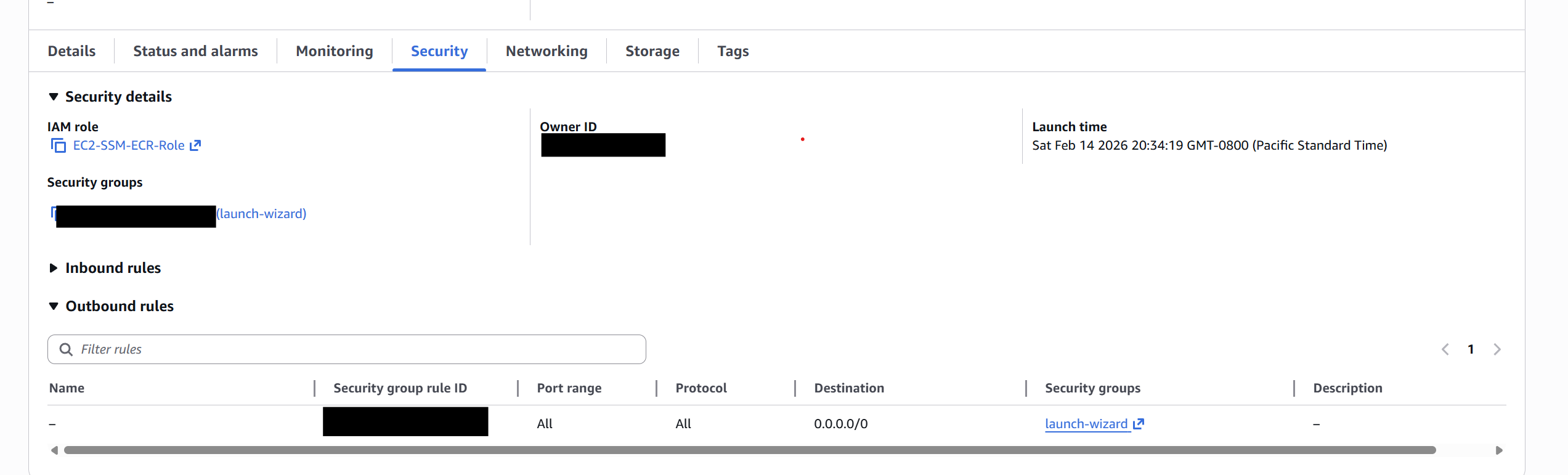Select the Security tab
The image size is (1568, 475).
[439, 51]
